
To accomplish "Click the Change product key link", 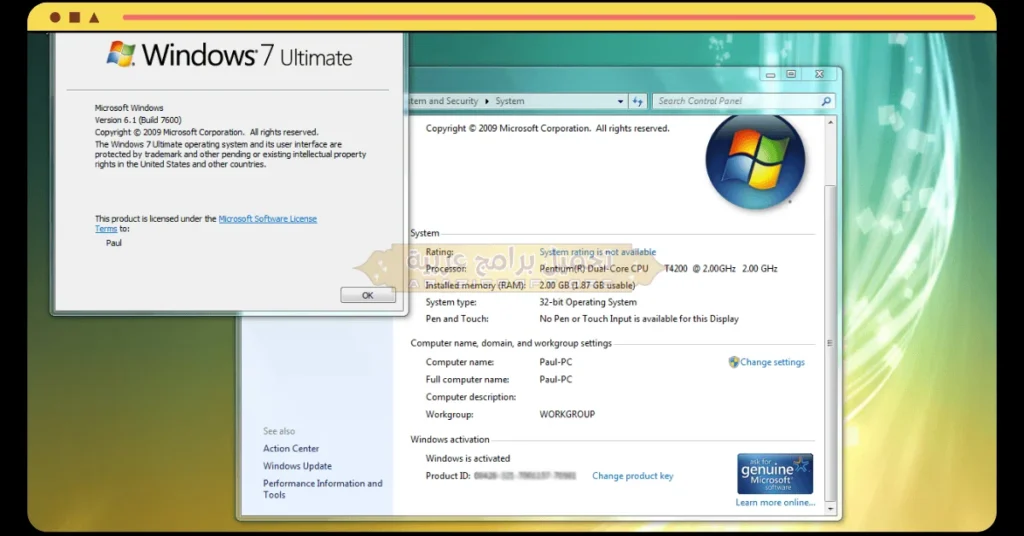I will [x=632, y=476].
